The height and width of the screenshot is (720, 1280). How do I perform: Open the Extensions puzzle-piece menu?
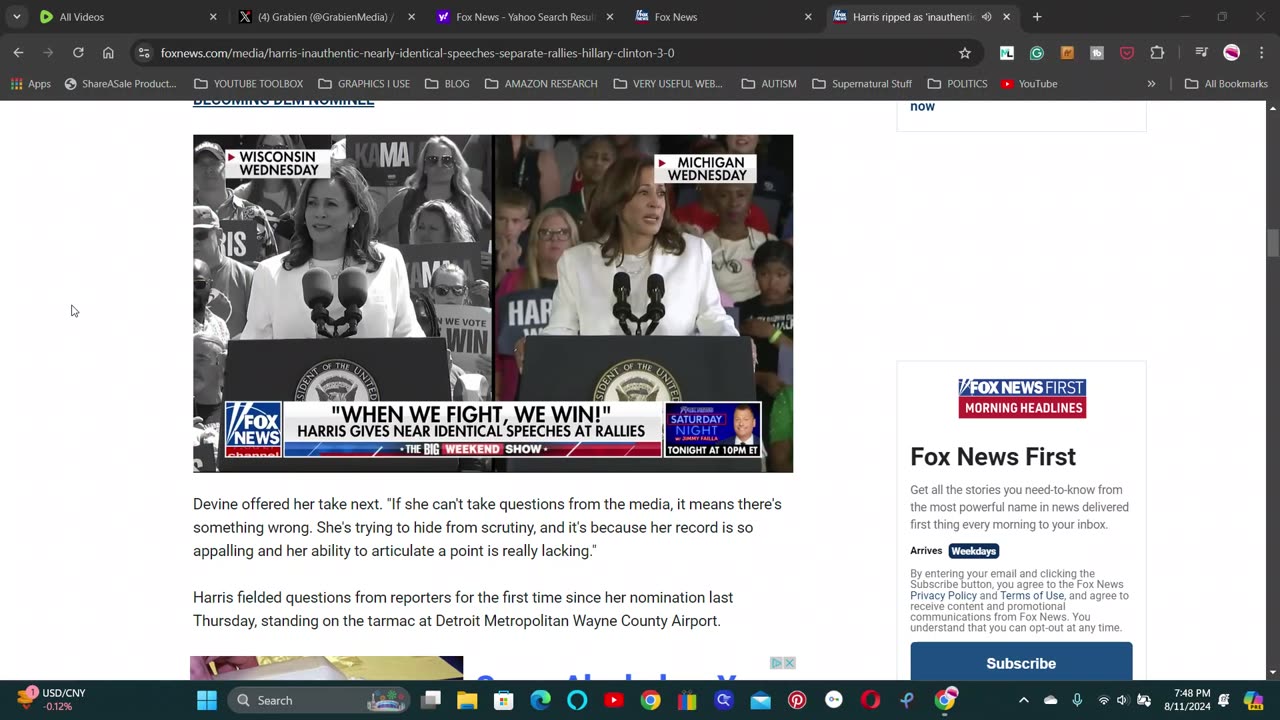[1157, 53]
